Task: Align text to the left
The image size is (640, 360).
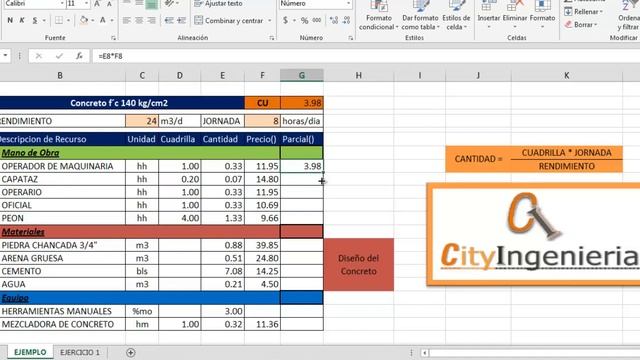Action: click(x=127, y=20)
